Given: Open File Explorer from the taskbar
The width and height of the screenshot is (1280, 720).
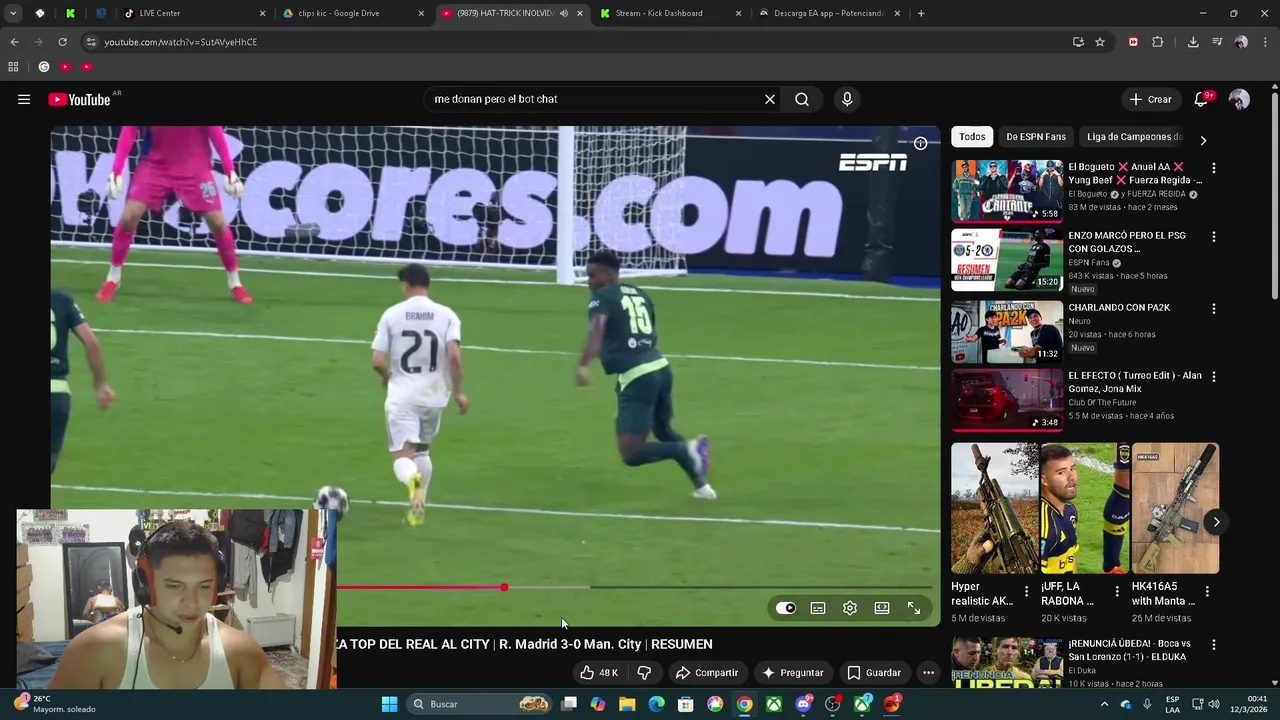Looking at the screenshot, I should click(627, 704).
